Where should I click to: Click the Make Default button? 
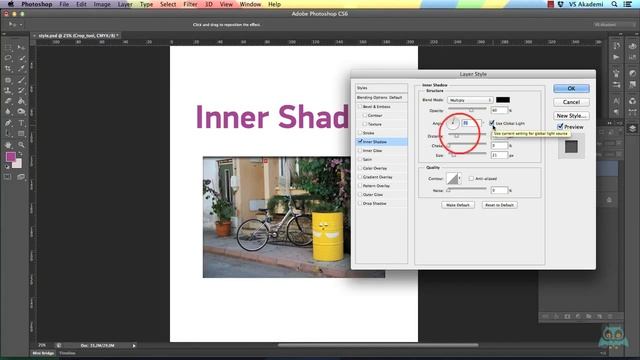tap(458, 205)
